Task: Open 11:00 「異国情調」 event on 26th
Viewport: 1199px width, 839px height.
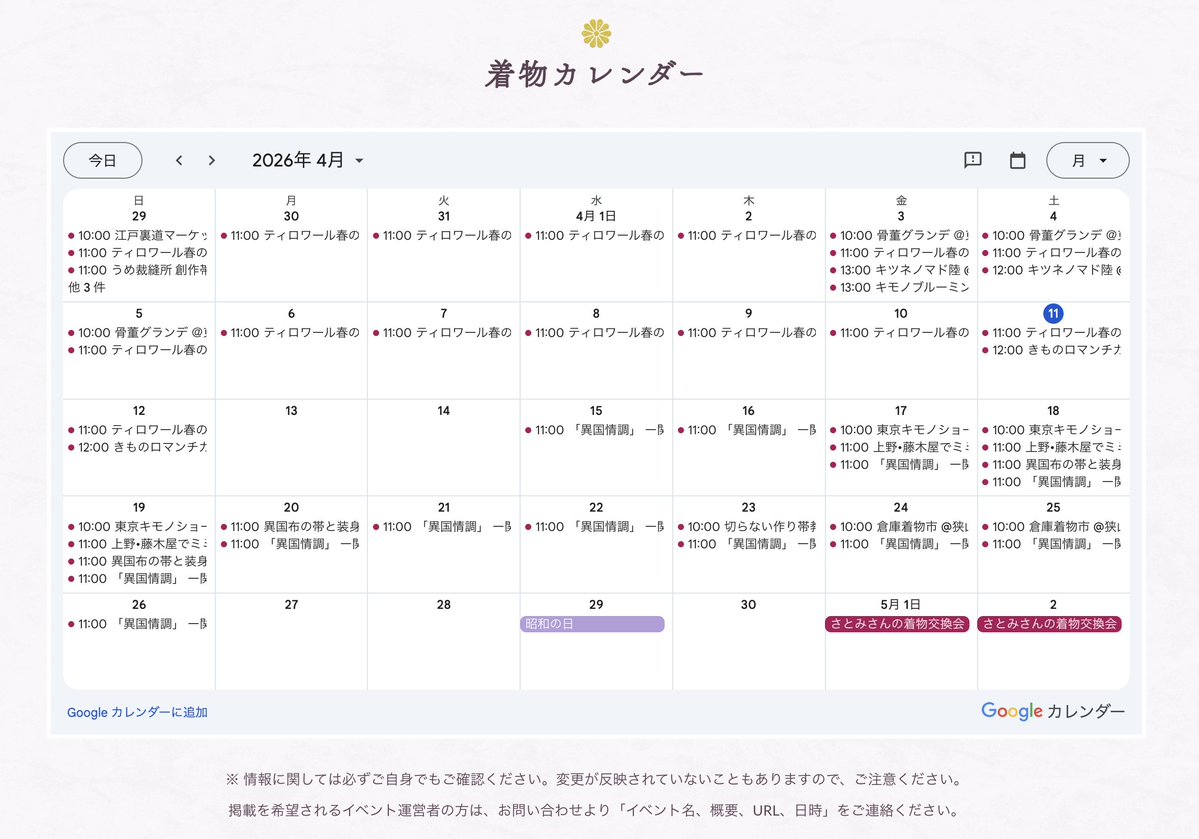Action: [x=138, y=624]
